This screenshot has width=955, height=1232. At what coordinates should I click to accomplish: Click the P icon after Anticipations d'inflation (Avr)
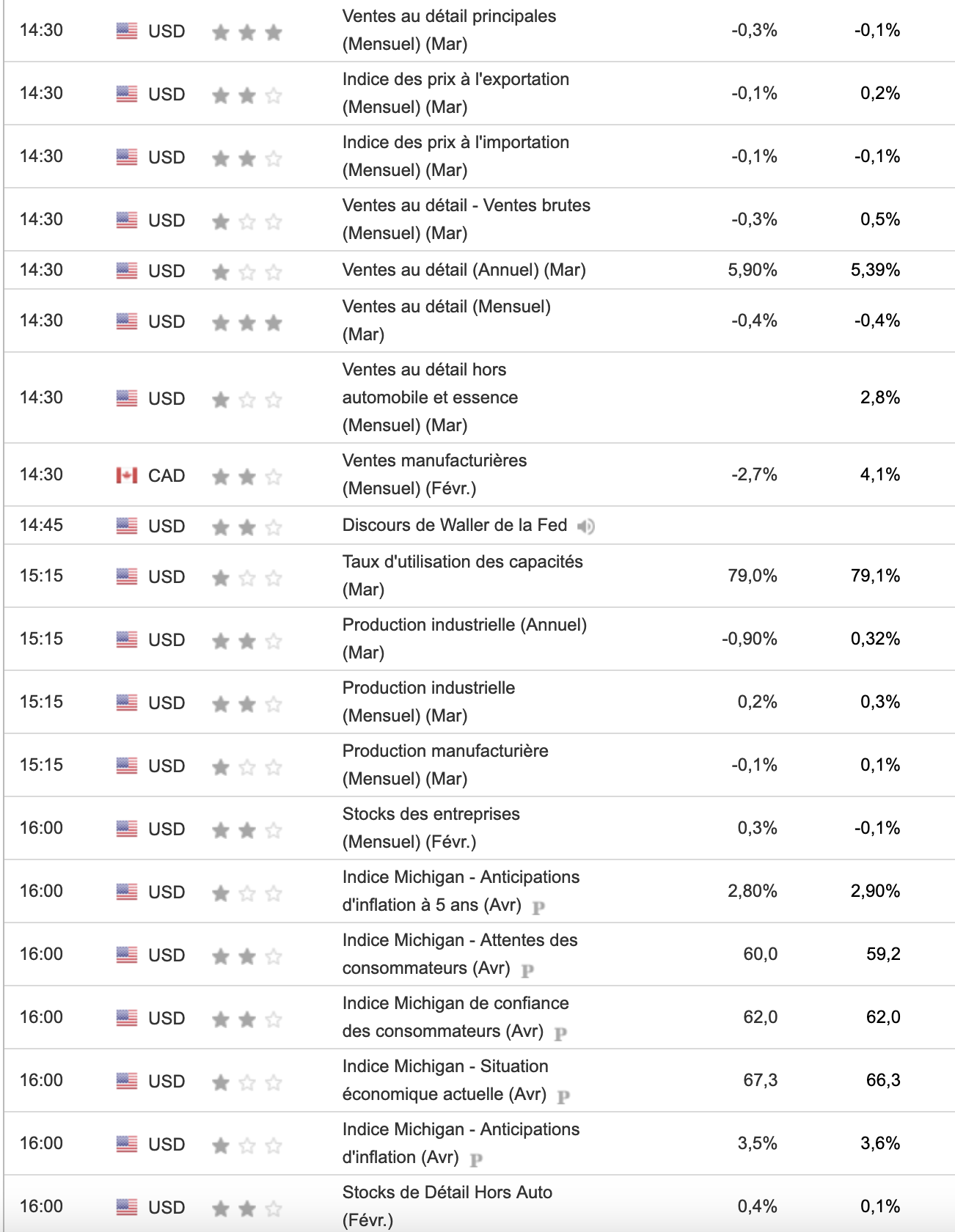tap(476, 1159)
